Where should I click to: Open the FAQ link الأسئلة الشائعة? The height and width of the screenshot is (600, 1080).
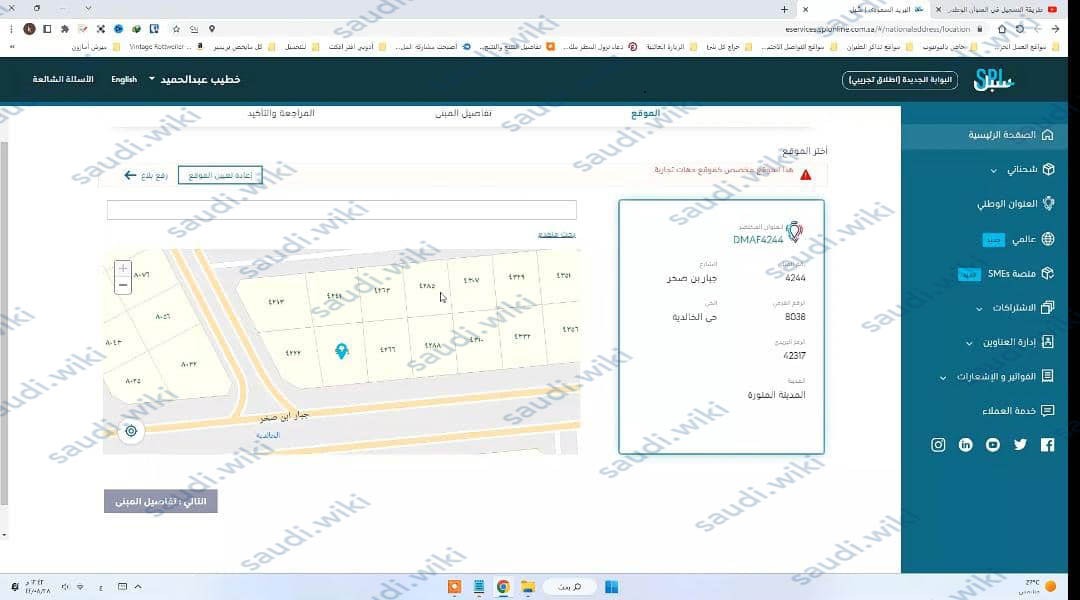click(63, 80)
